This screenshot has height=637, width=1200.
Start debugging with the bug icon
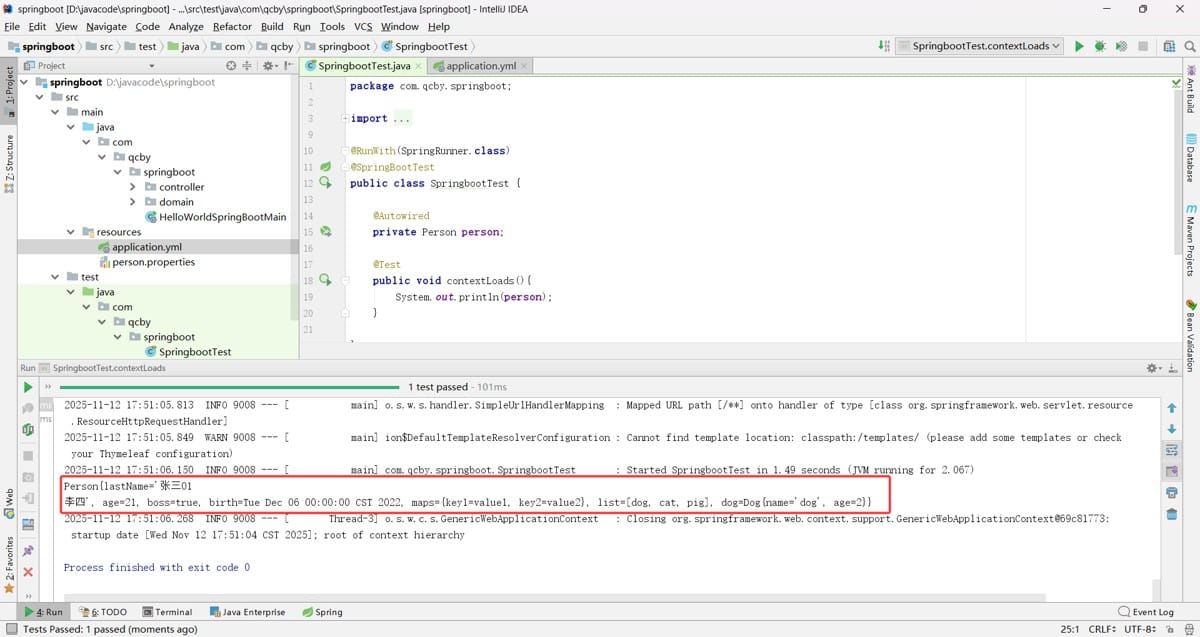[x=1100, y=46]
